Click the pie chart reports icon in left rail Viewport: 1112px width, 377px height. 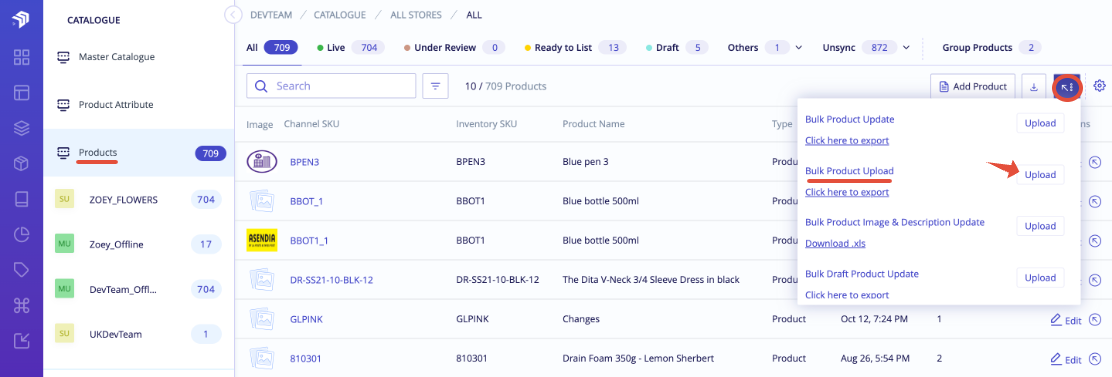point(21,234)
